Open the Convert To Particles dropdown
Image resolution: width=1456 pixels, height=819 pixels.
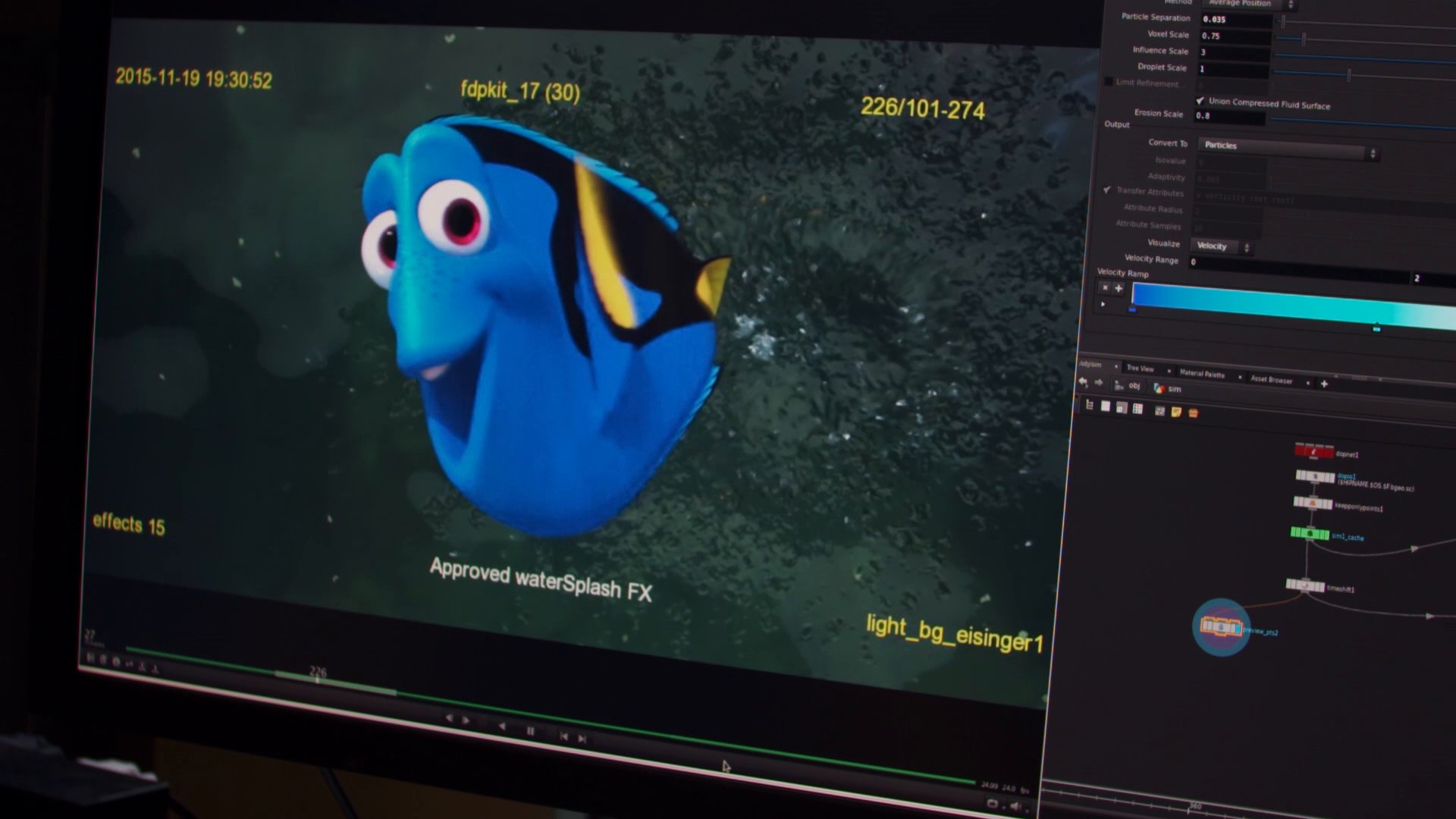click(1288, 148)
